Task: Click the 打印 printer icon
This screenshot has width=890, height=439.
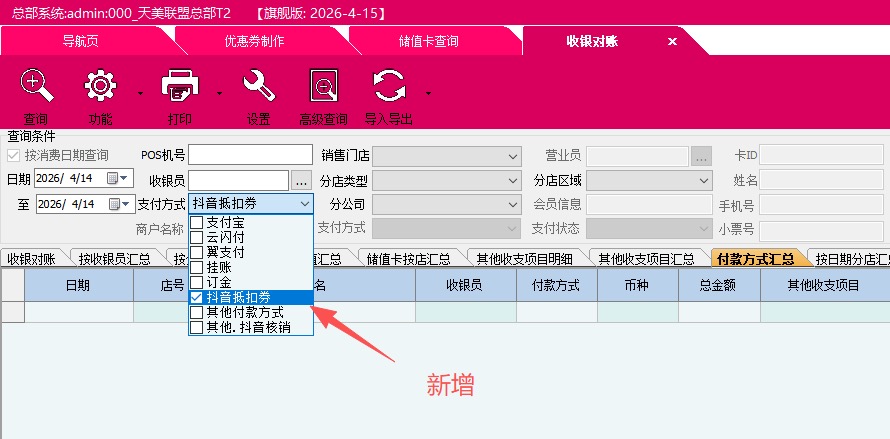Action: coord(180,86)
